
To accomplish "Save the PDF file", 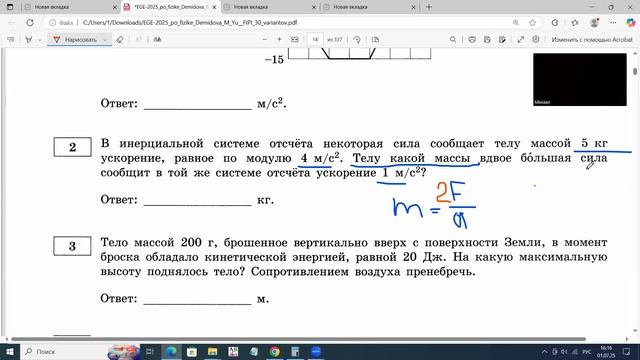I will pyautogui.click(x=487, y=40).
